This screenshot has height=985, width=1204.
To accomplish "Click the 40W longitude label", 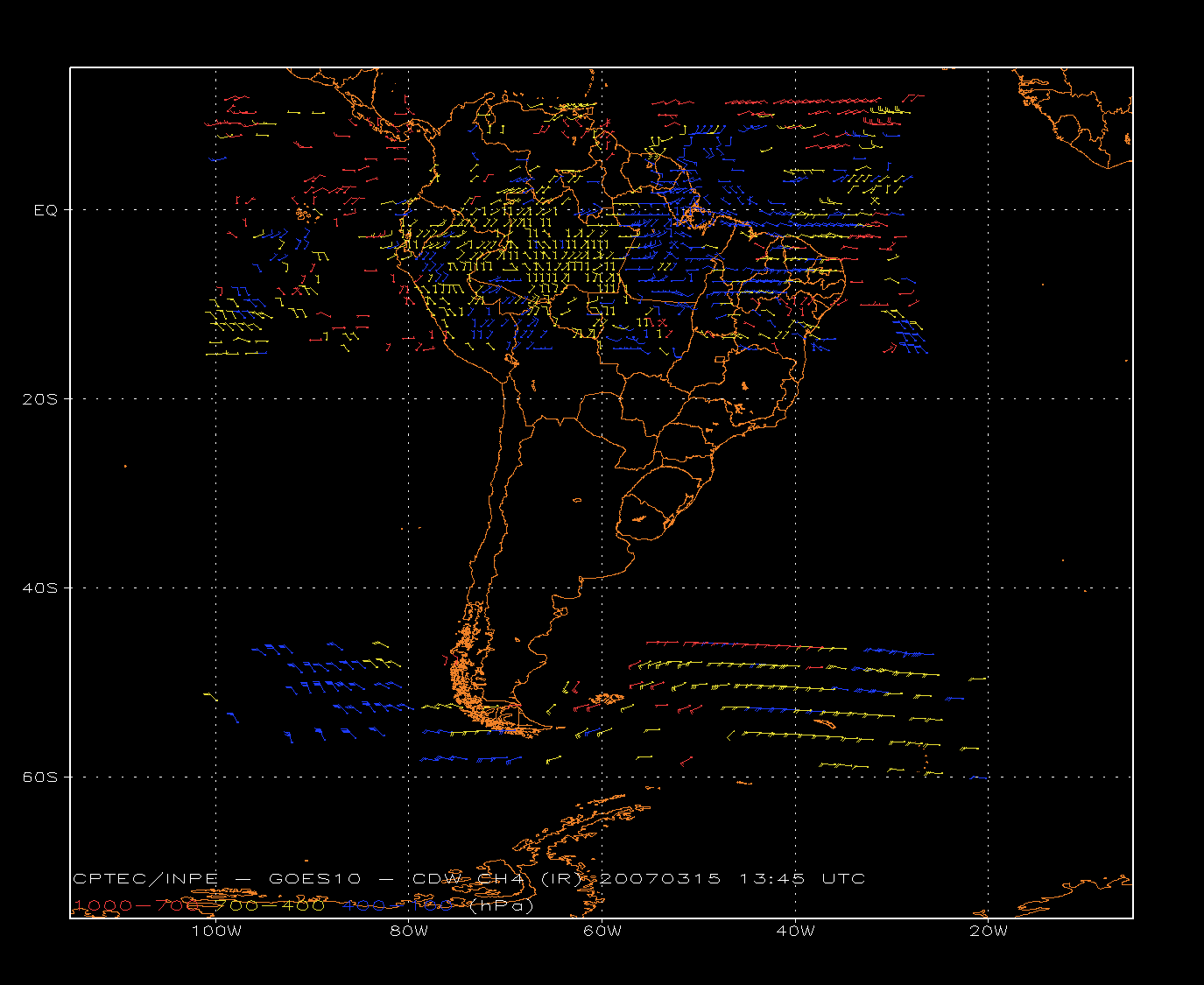I will click(795, 931).
